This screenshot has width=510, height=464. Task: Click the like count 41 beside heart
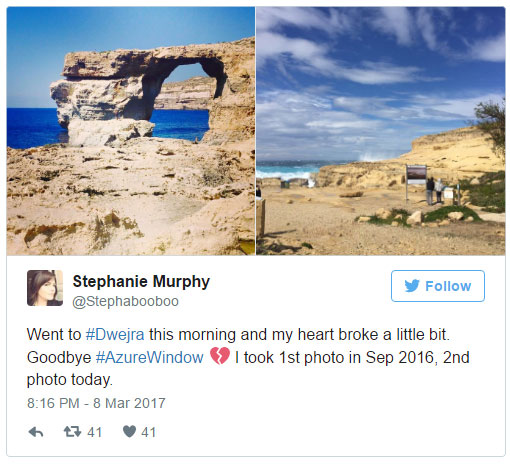pos(149,432)
